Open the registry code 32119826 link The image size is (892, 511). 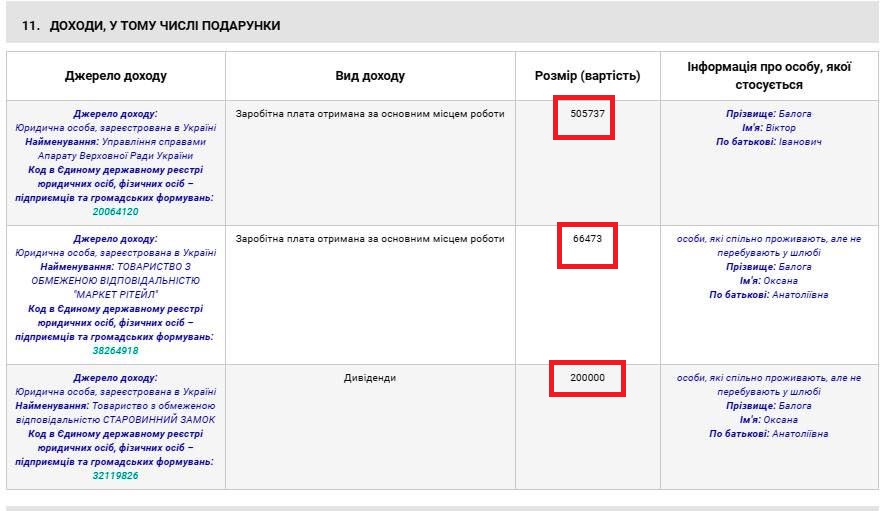(115, 476)
